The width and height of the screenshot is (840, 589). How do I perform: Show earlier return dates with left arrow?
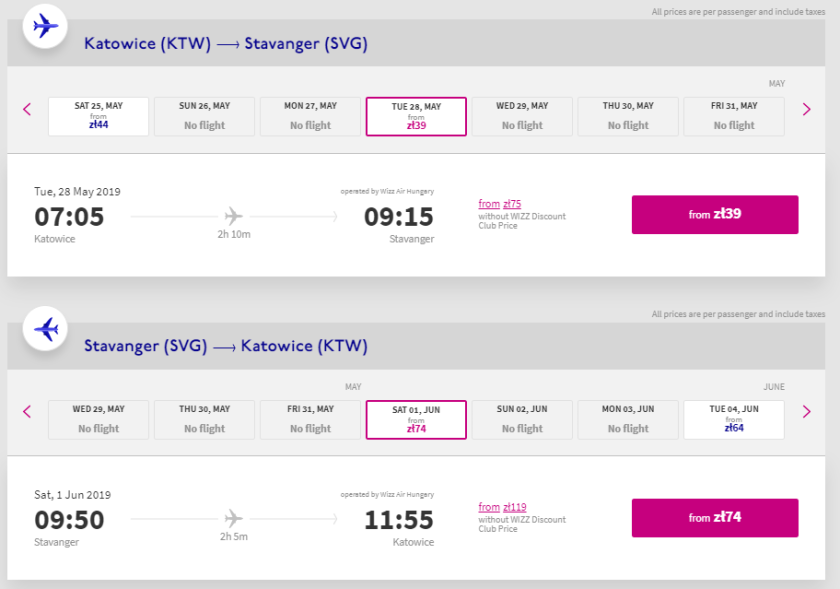tap(27, 411)
